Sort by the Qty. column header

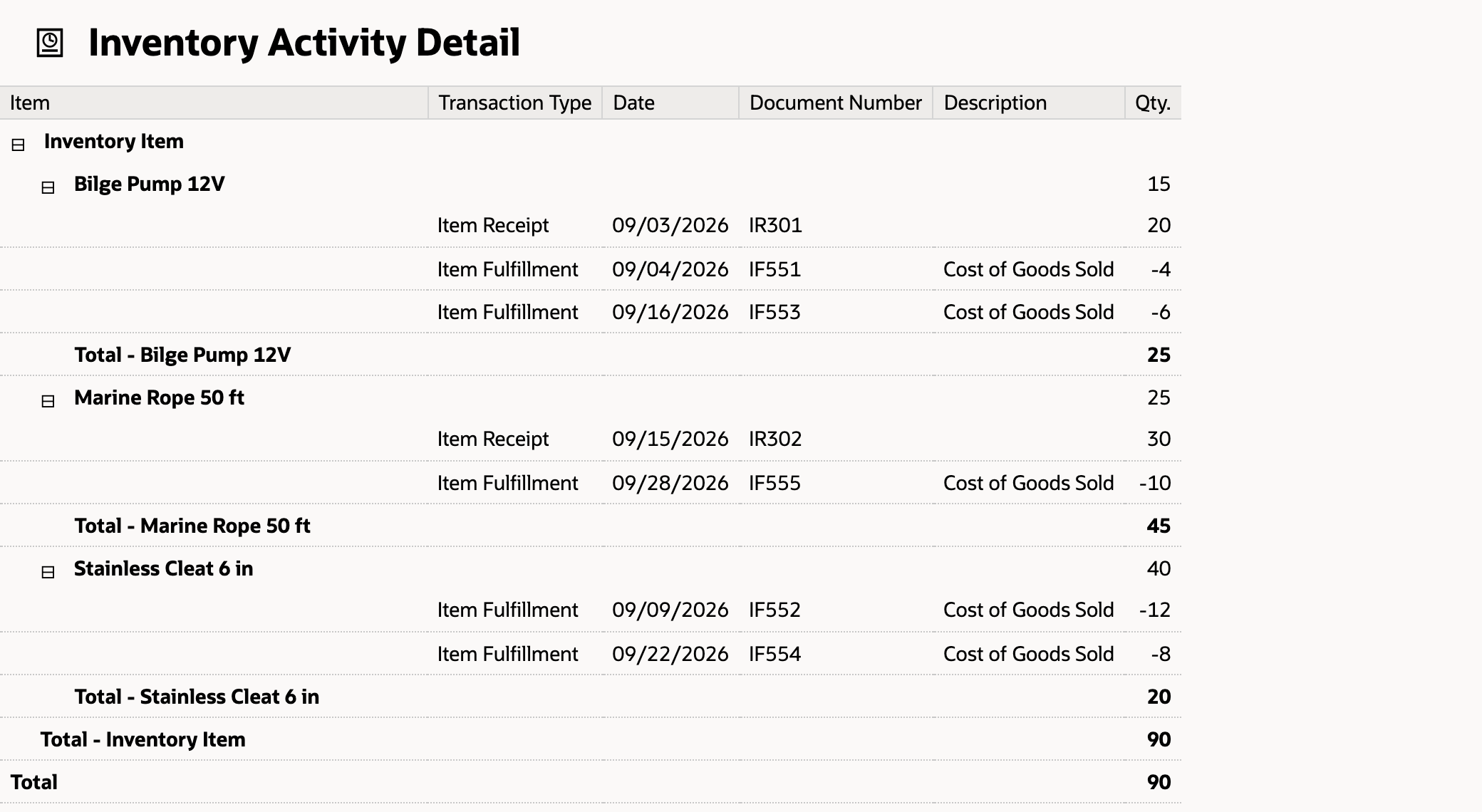coord(1153,103)
